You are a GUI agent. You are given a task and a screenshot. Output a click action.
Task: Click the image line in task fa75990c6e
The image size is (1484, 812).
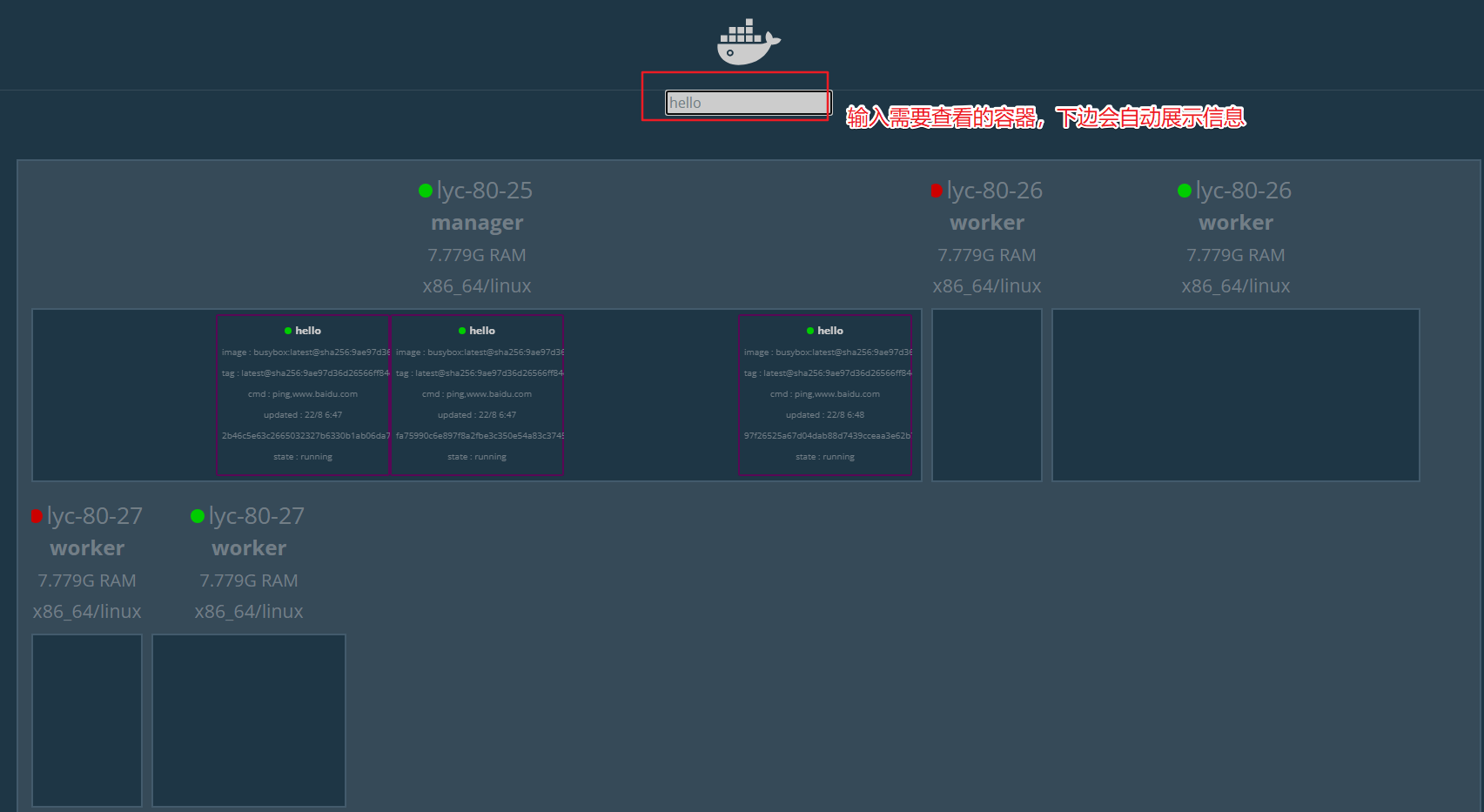[x=480, y=352]
